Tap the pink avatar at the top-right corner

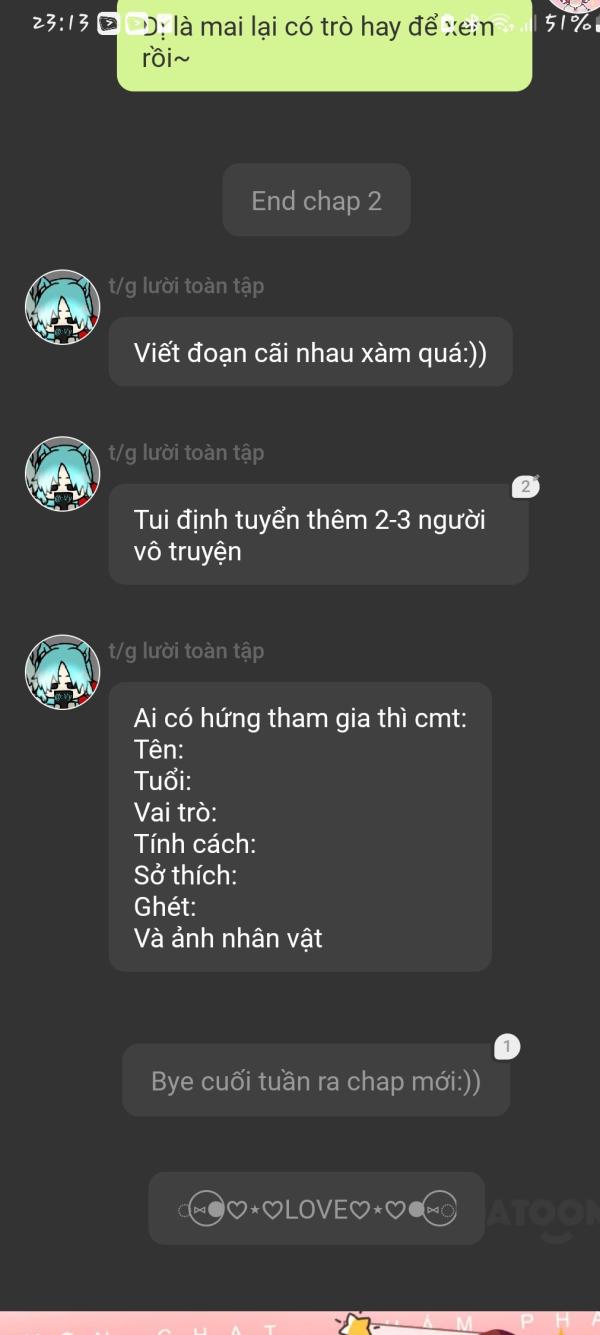point(573,8)
